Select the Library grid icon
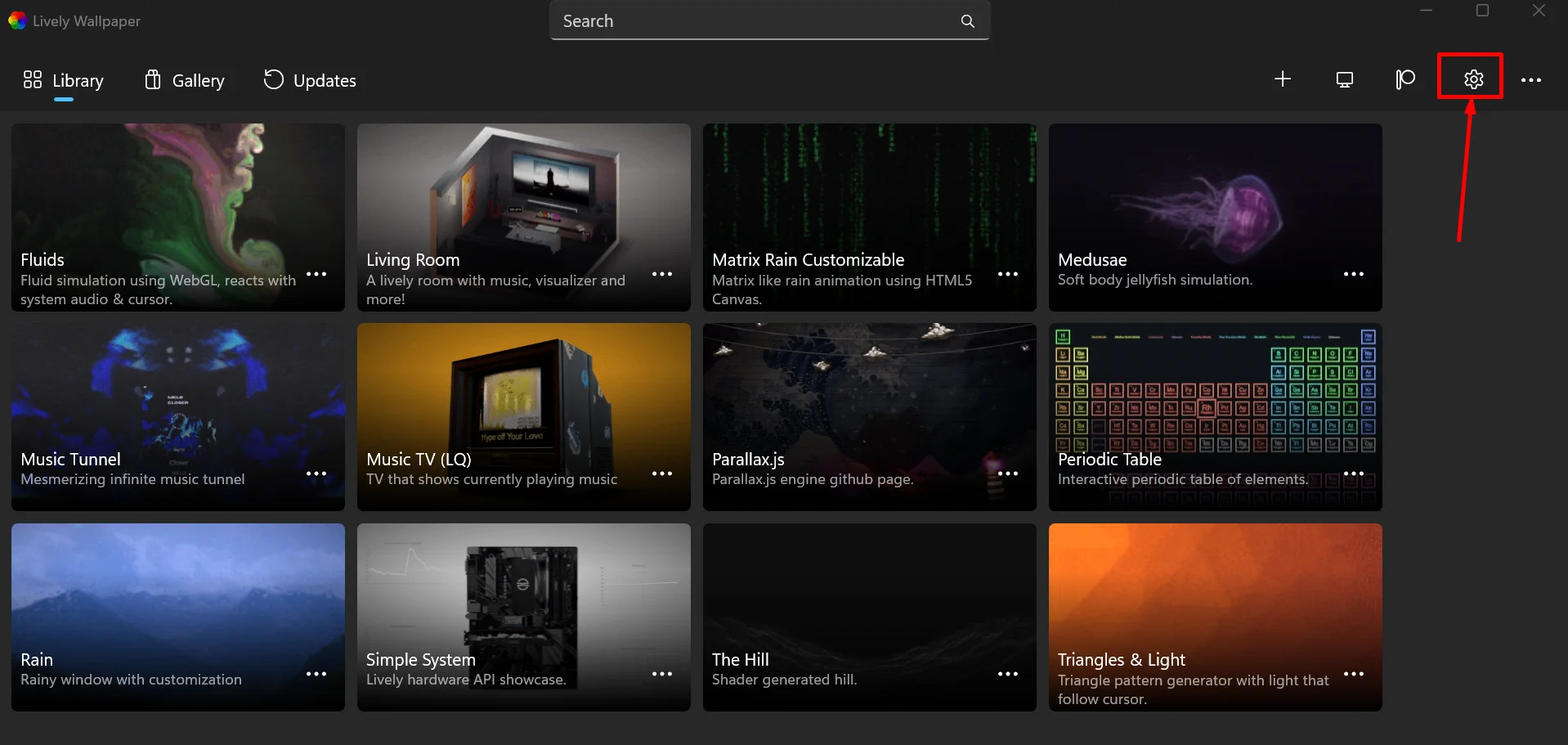This screenshot has width=1568, height=745. tap(33, 79)
